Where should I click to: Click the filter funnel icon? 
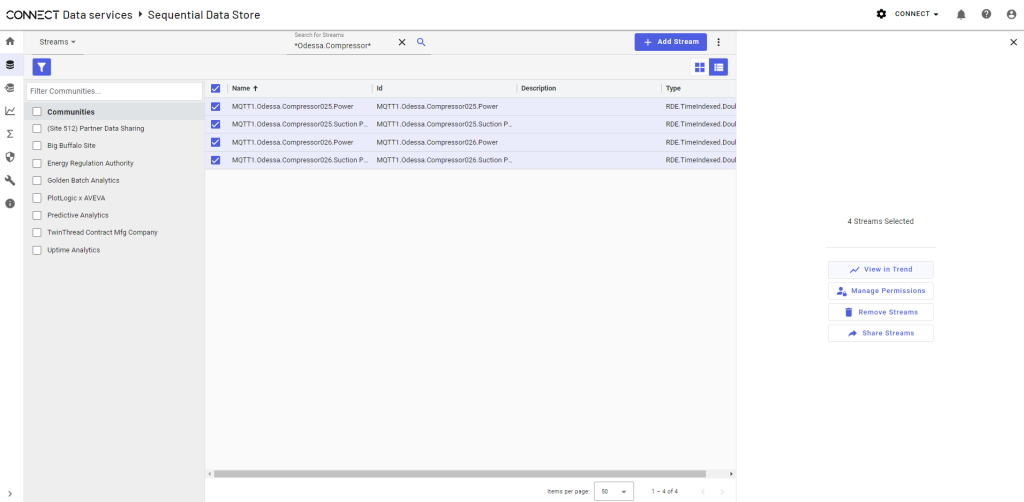pyautogui.click(x=42, y=67)
